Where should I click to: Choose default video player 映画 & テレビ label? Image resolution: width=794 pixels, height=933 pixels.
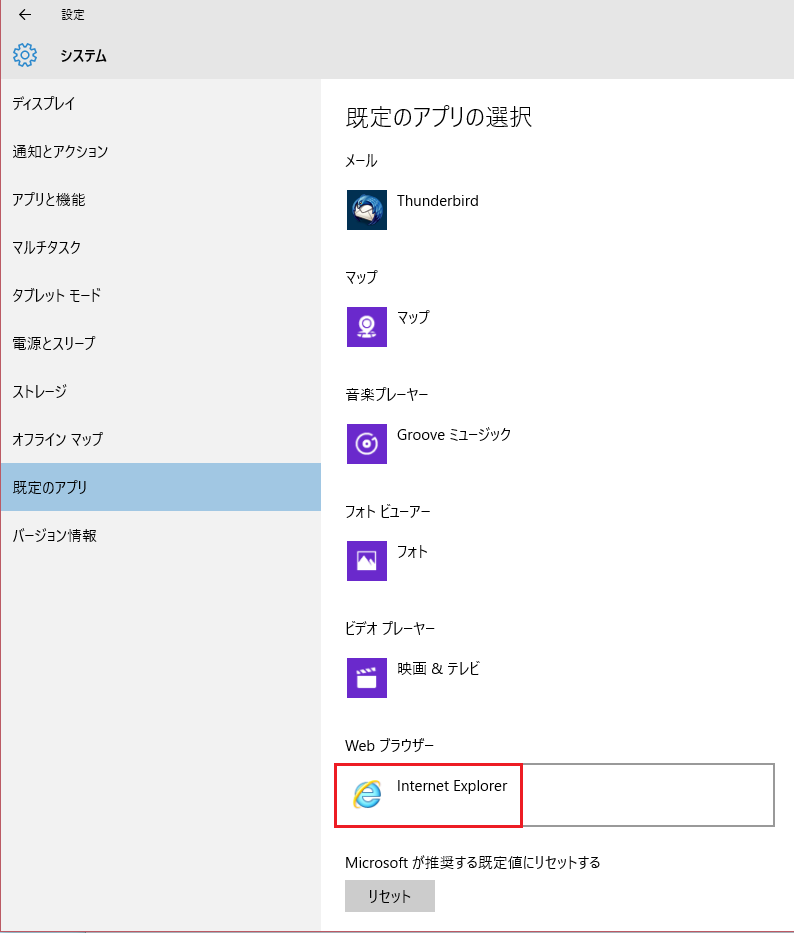[438, 669]
